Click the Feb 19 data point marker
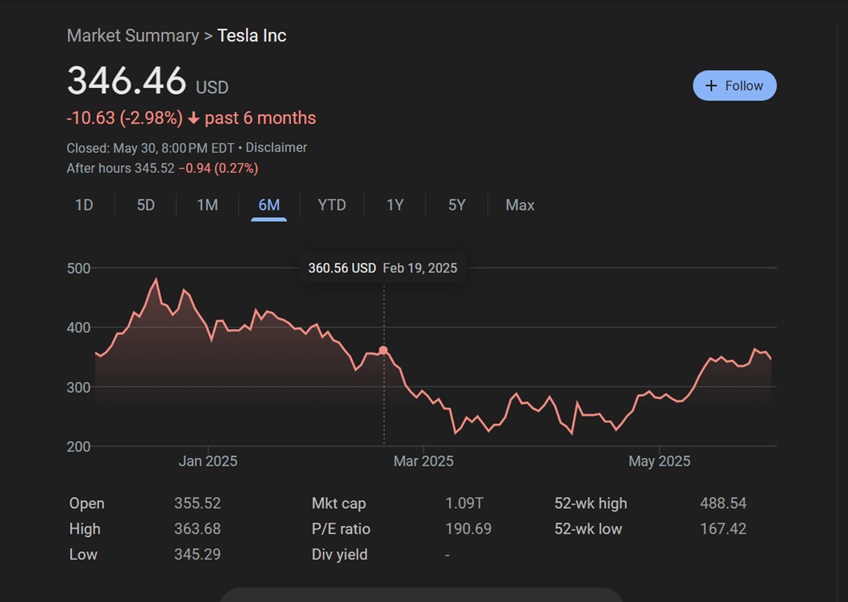This screenshot has height=602, width=848. pyautogui.click(x=383, y=350)
